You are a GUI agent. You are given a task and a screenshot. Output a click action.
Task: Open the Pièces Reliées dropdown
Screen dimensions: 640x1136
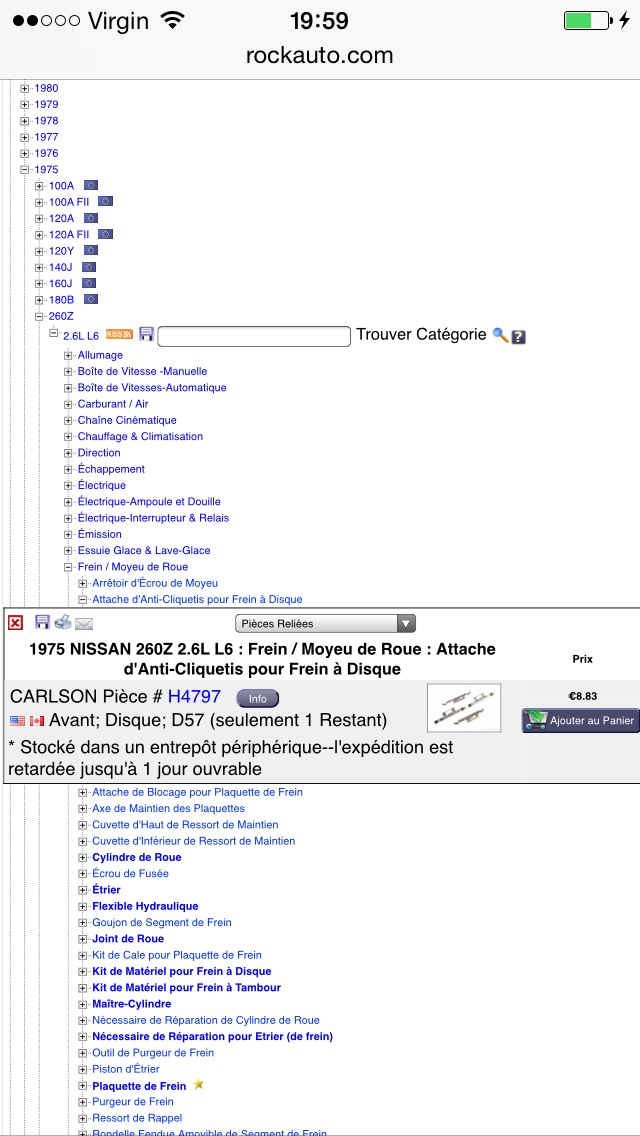click(325, 623)
